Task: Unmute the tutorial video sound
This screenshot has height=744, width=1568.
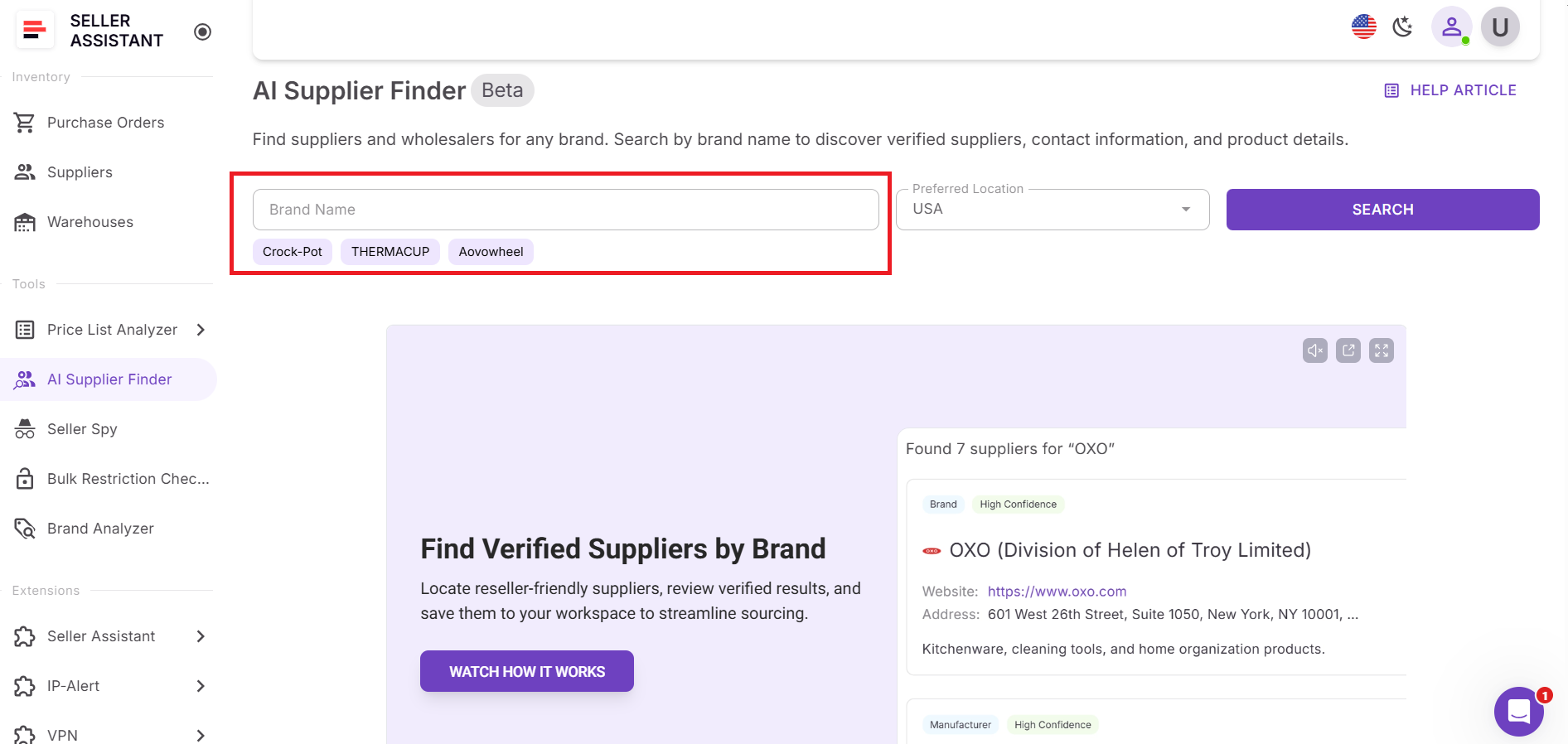Action: click(x=1314, y=350)
